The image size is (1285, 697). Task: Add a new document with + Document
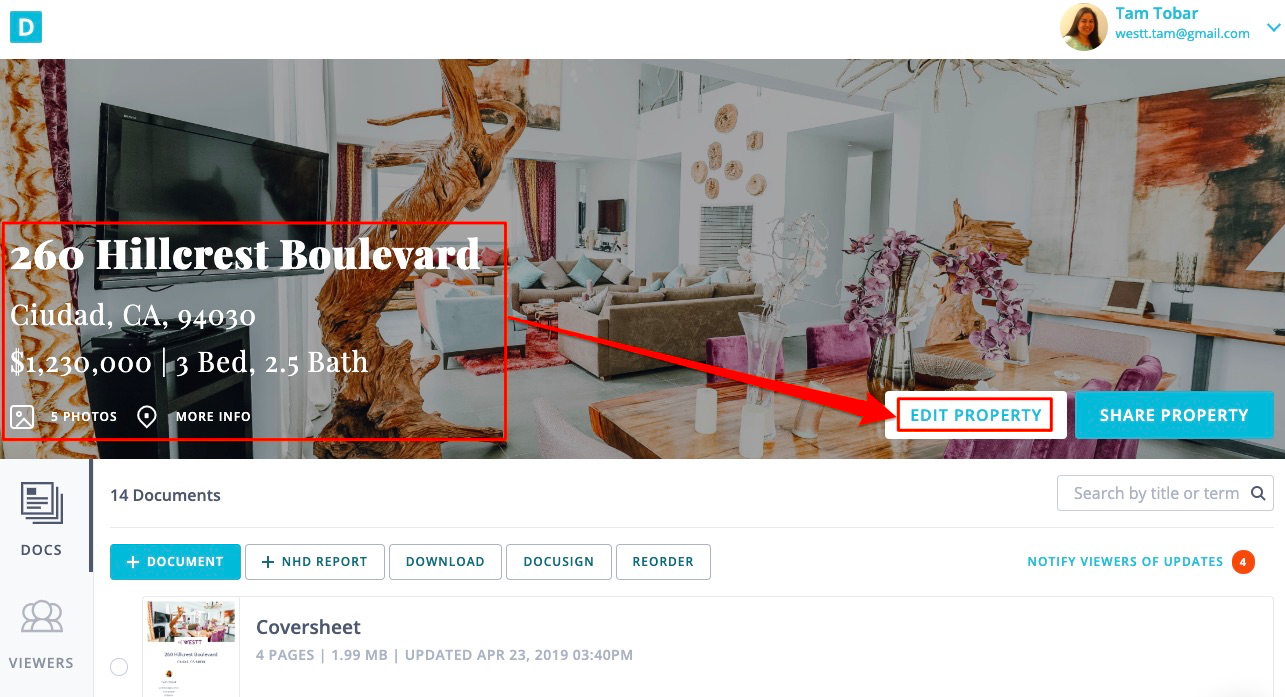tap(175, 562)
